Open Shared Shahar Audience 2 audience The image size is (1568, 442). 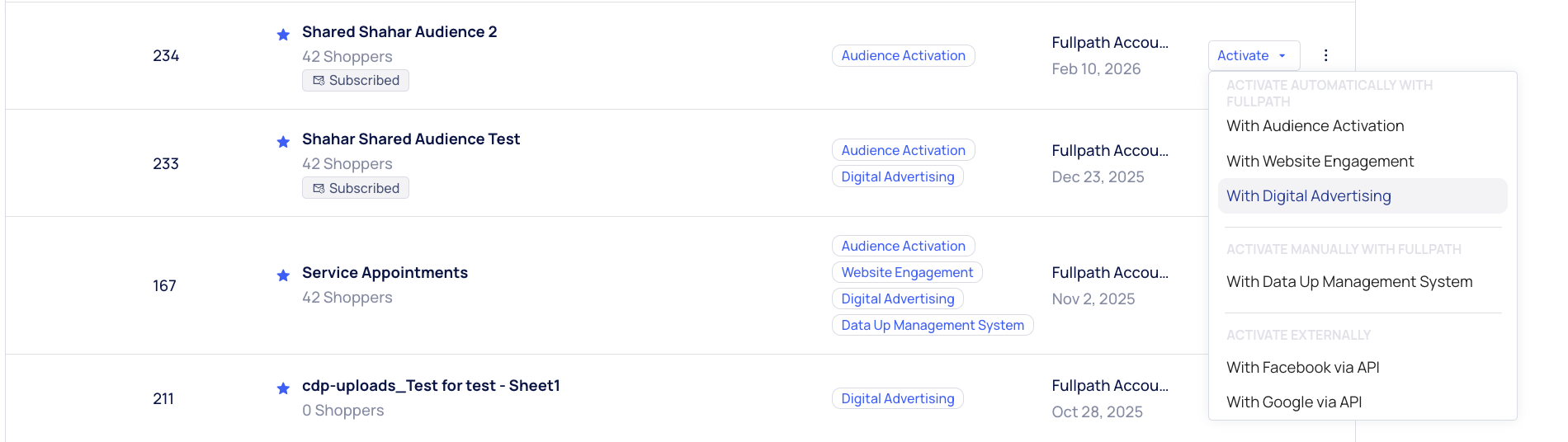coord(399,32)
